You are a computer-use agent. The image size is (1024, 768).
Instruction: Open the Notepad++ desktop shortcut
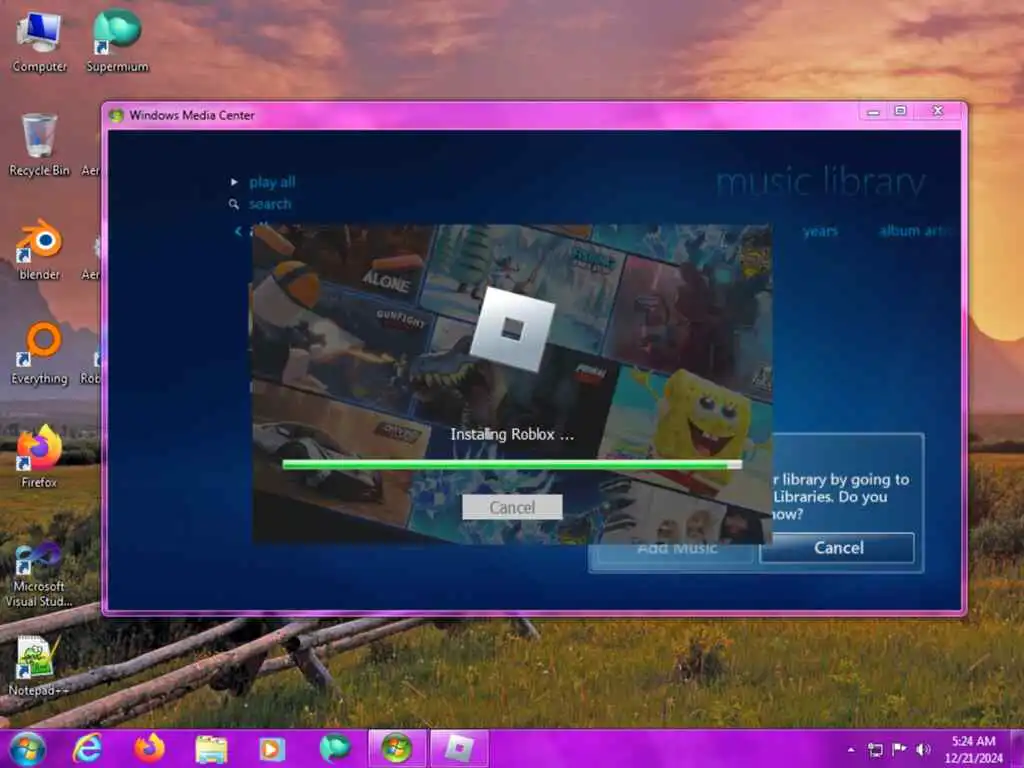click(39, 665)
